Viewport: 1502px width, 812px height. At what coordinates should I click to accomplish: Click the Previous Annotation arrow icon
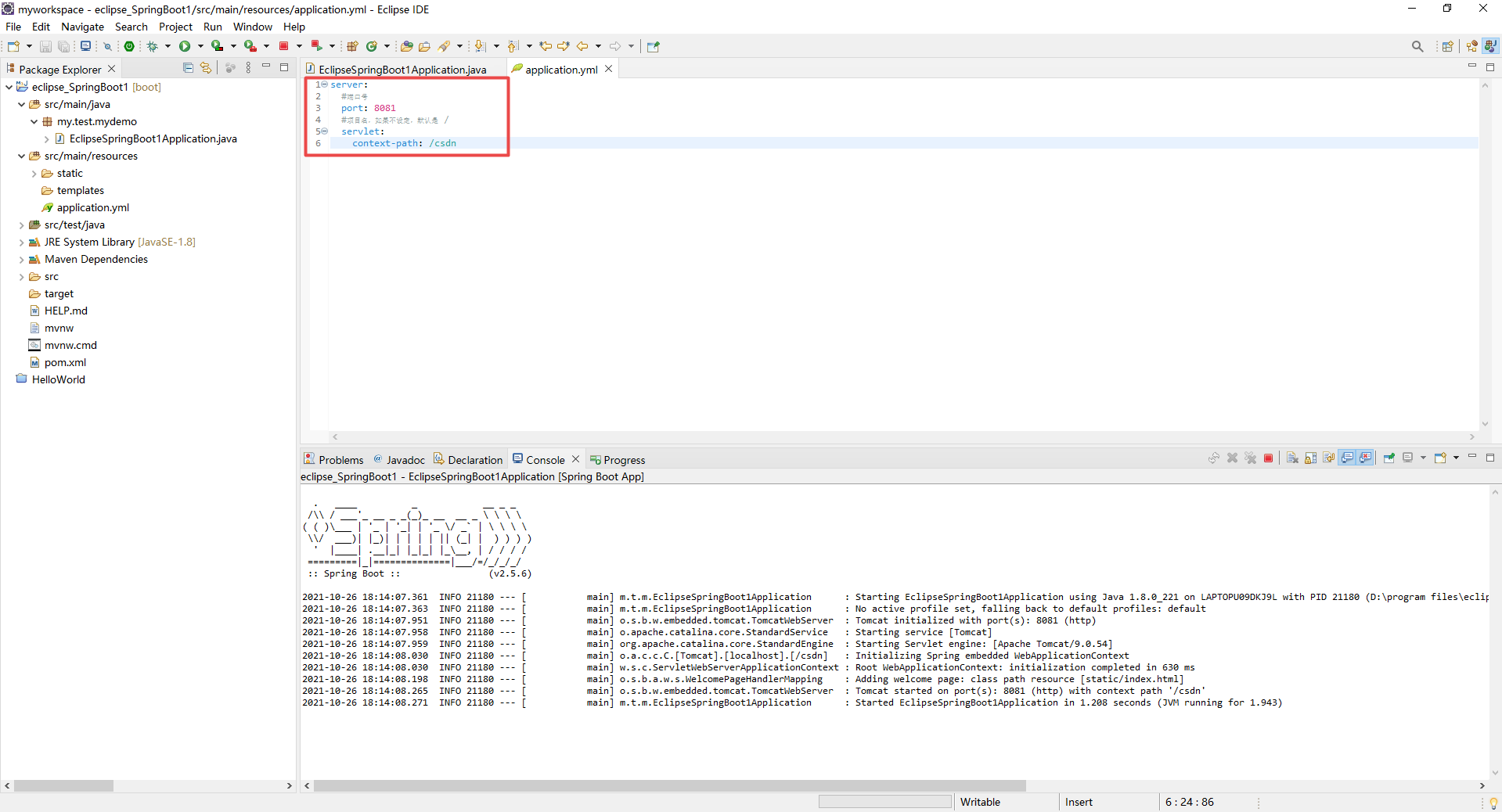click(x=513, y=46)
